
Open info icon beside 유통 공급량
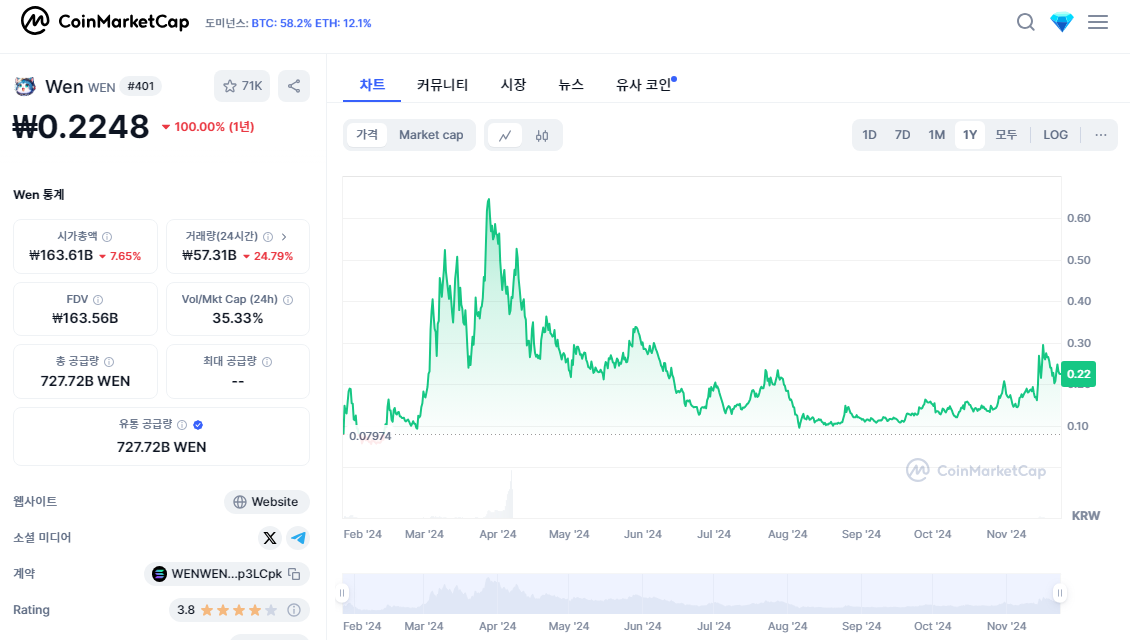pos(182,425)
